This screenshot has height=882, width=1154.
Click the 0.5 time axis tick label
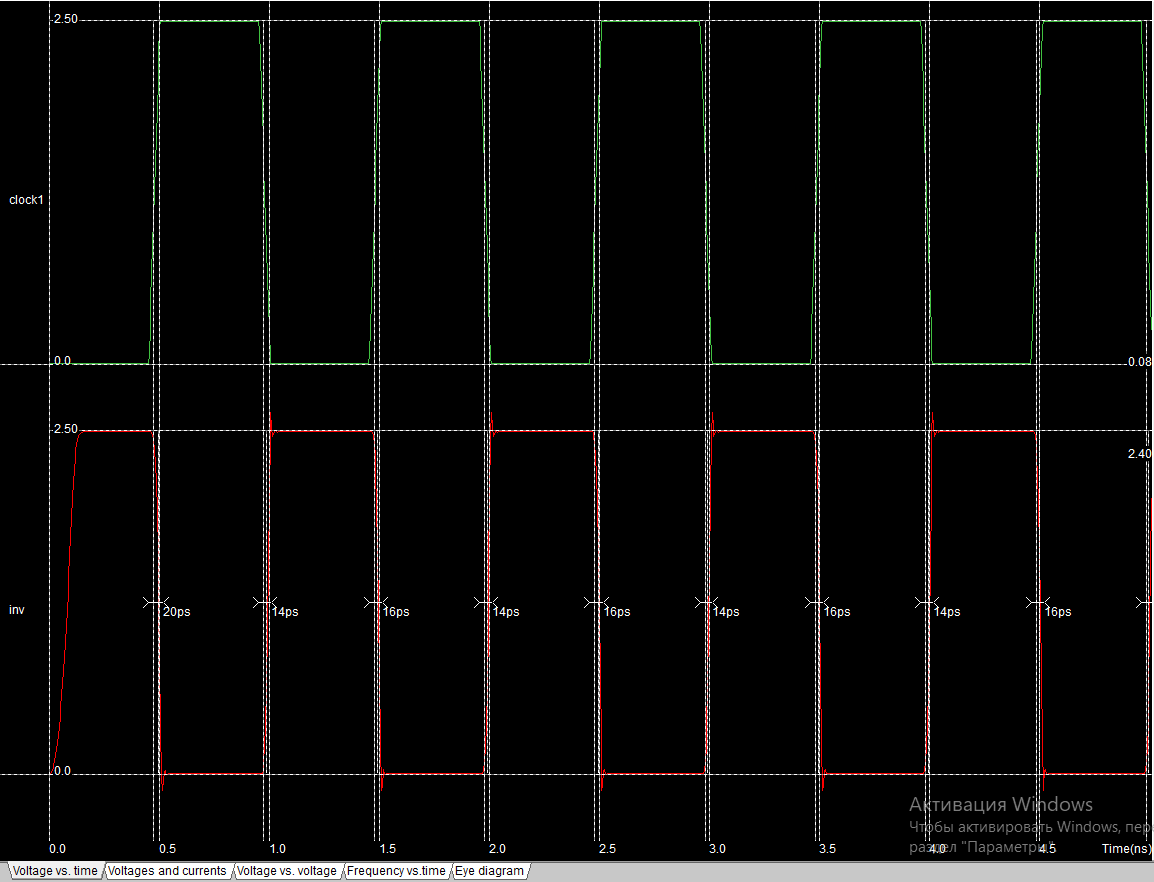point(168,849)
